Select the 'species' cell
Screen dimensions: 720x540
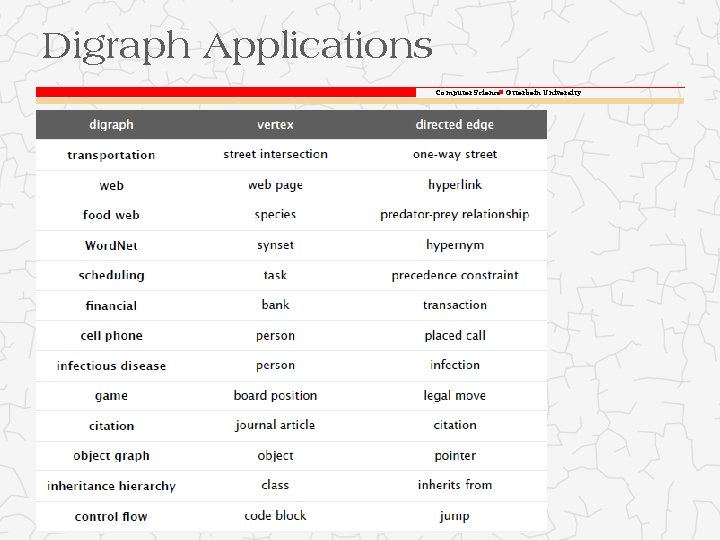point(275,215)
